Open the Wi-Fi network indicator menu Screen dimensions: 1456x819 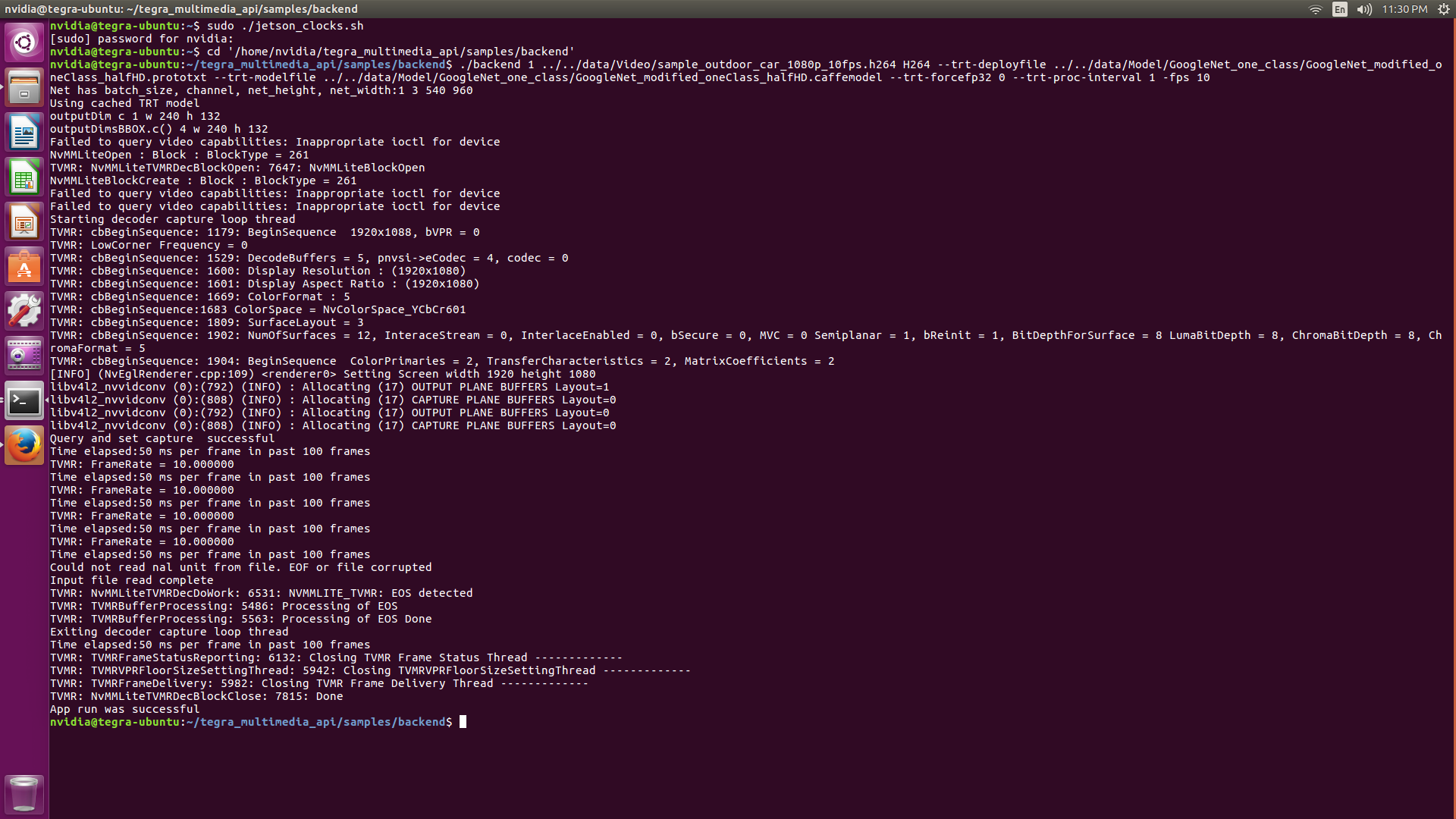click(x=1316, y=9)
